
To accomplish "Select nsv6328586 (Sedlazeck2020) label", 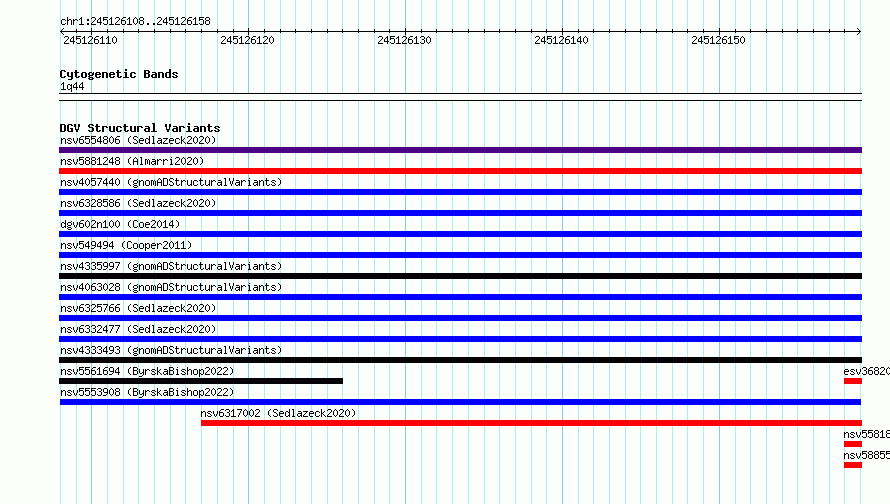I will (x=138, y=203).
